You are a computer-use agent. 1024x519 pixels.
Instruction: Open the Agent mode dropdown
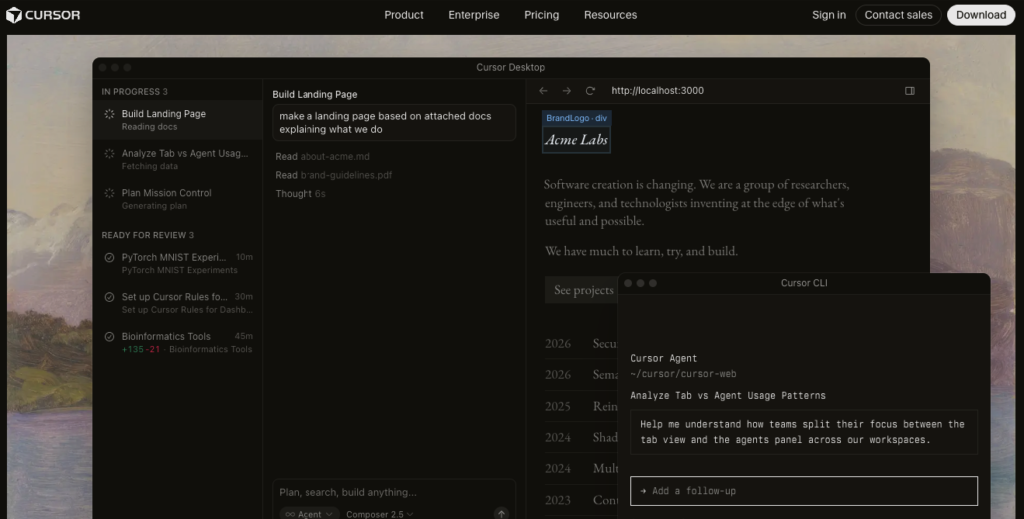coord(310,514)
